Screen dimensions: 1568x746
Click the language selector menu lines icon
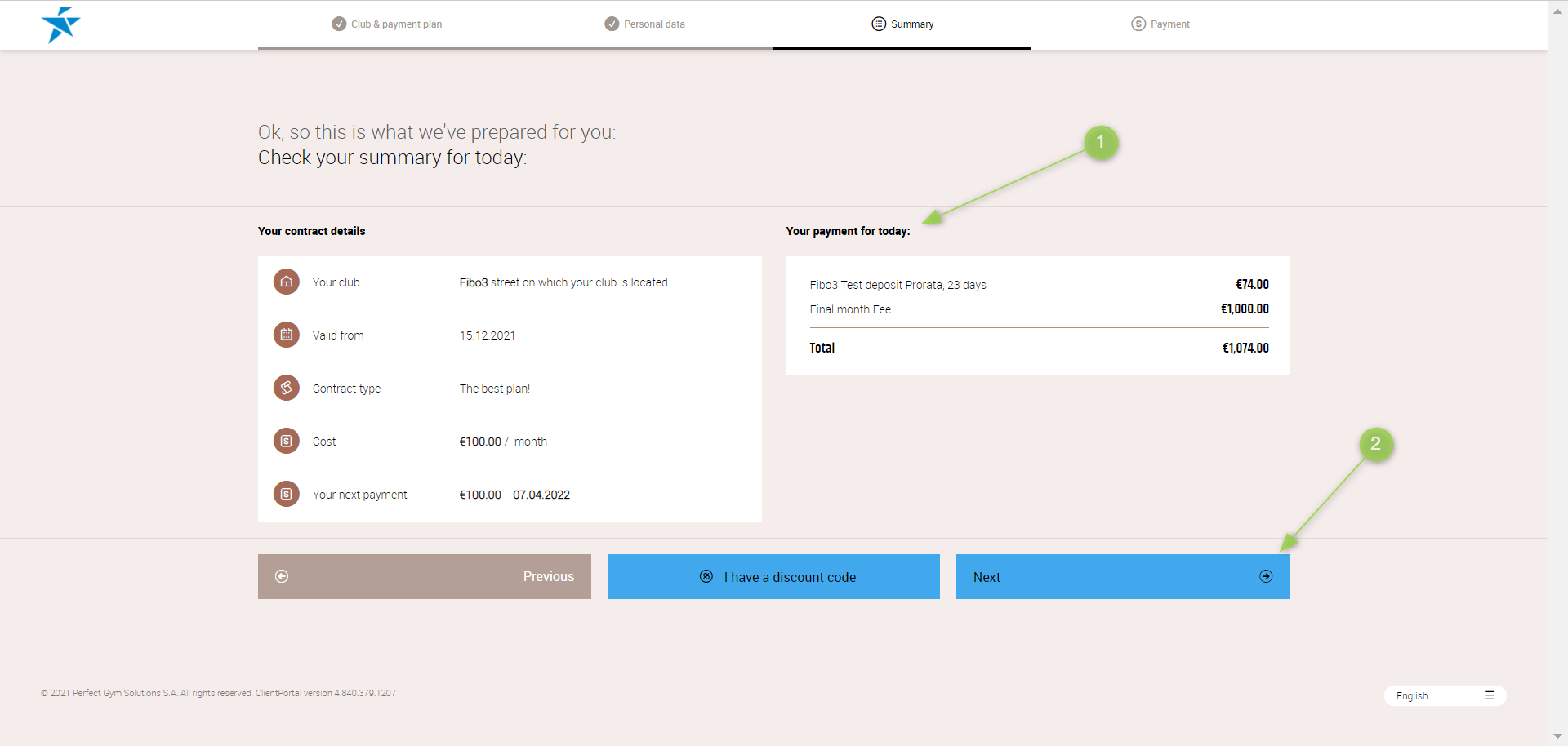point(1490,695)
